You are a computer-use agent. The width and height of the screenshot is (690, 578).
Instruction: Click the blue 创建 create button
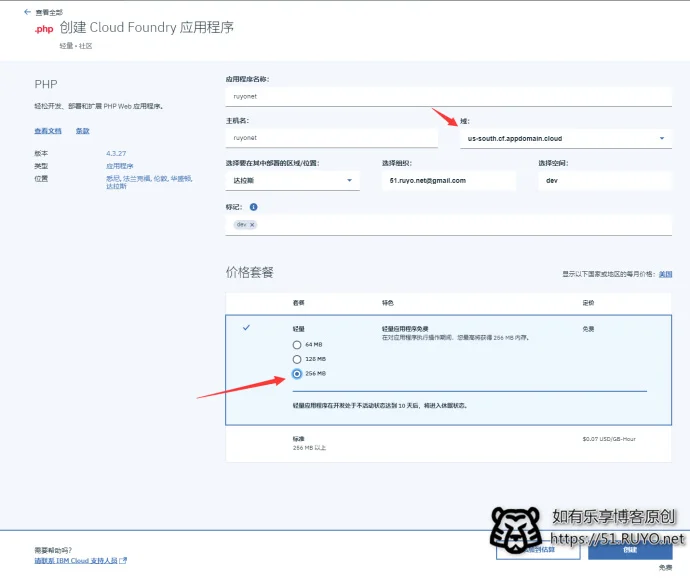click(x=630, y=550)
